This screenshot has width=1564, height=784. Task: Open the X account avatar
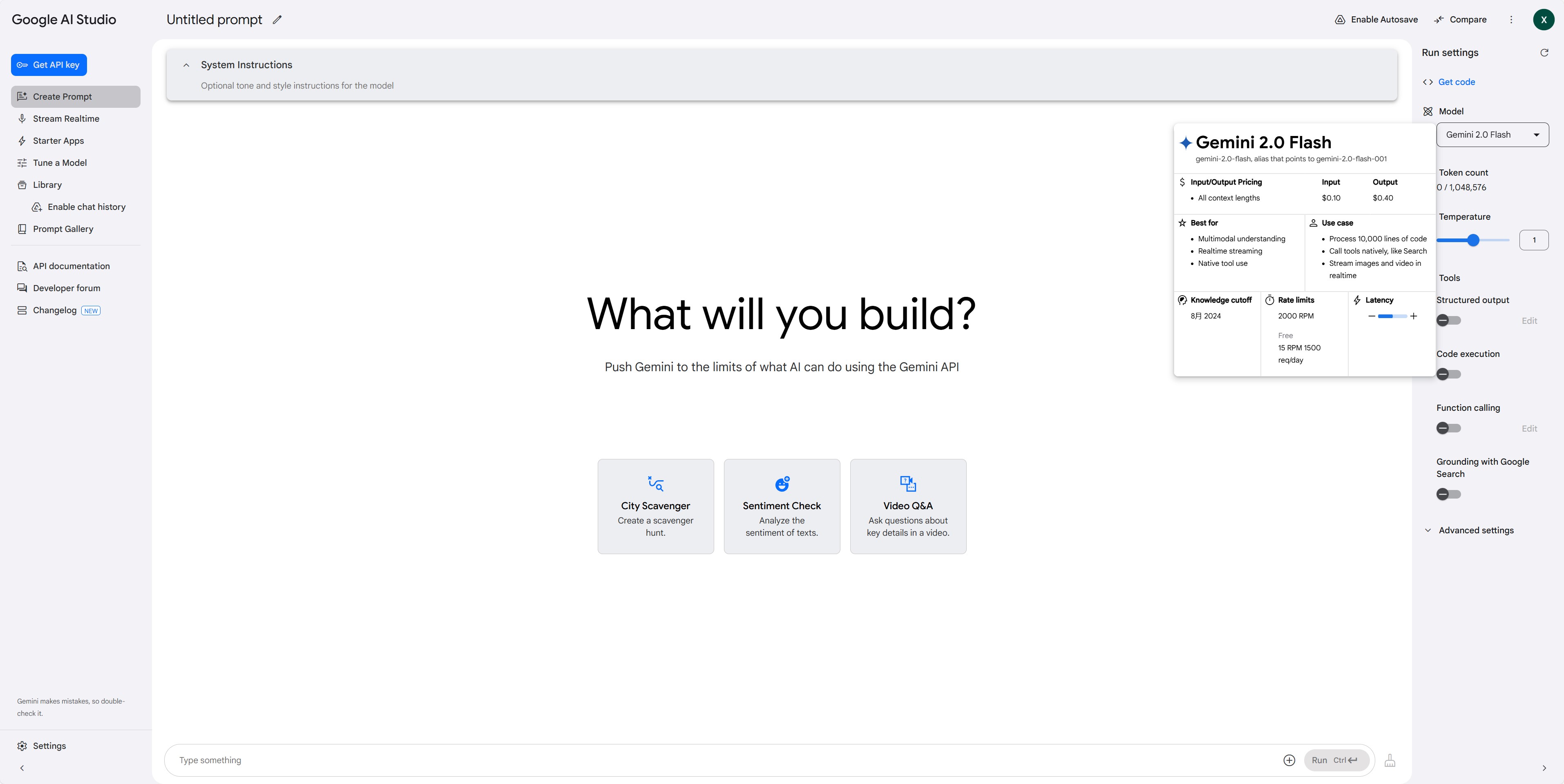(1543, 20)
